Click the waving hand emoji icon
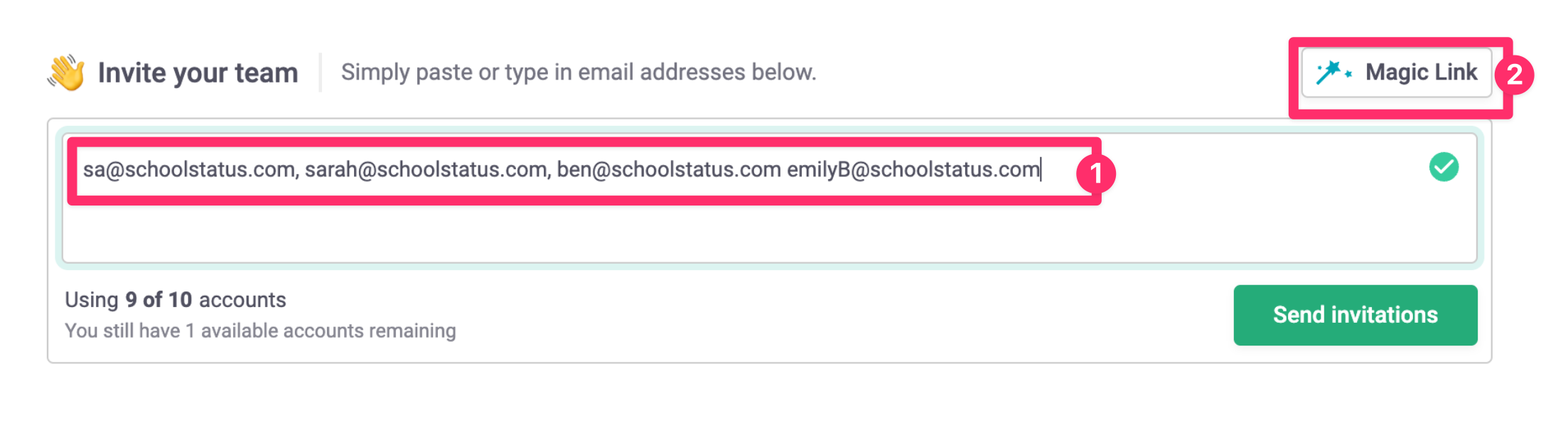This screenshot has height=428, width=1568. tap(67, 73)
